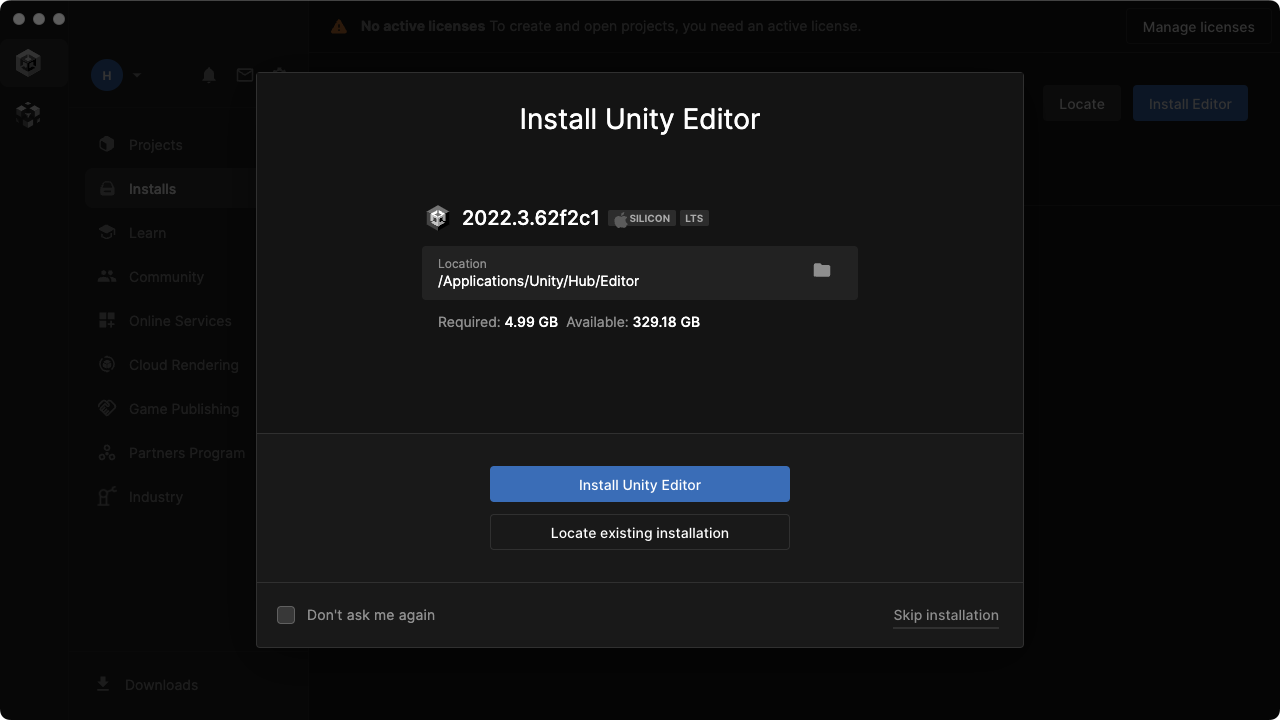Click the Locate button in the Hub header
Image resolution: width=1280 pixels, height=720 pixels.
1082,104
